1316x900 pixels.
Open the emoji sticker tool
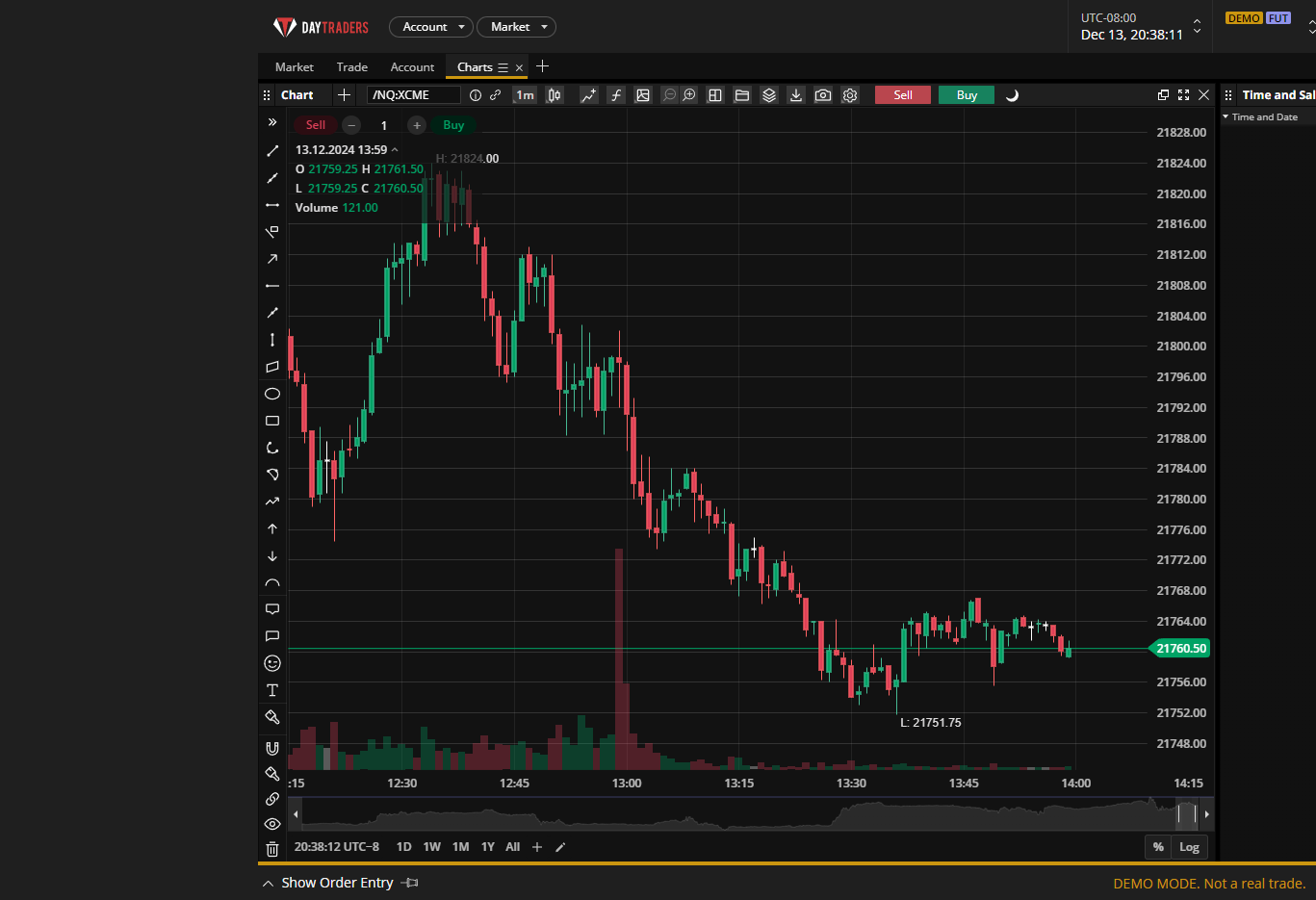click(272, 663)
